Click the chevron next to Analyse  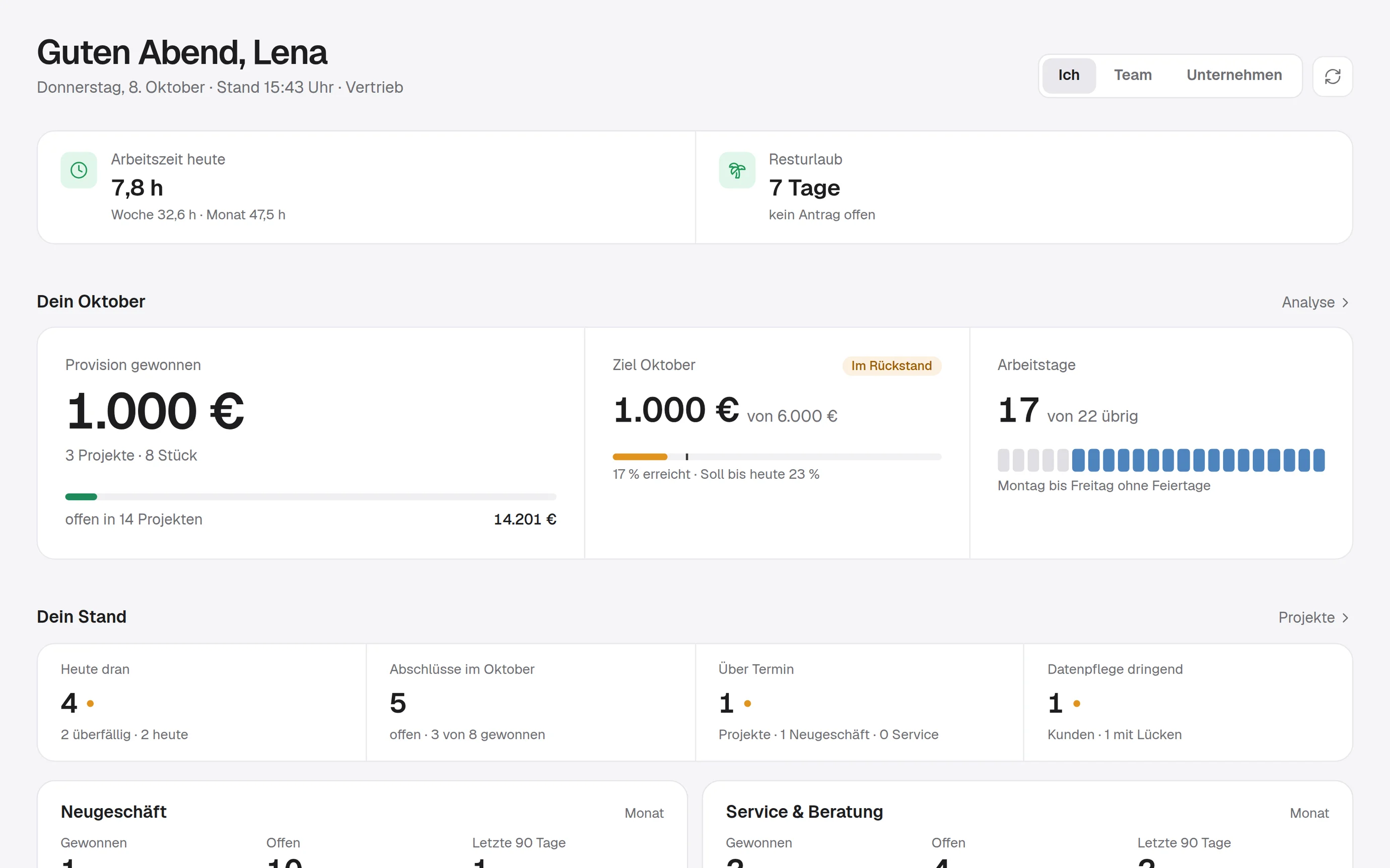1345,303
